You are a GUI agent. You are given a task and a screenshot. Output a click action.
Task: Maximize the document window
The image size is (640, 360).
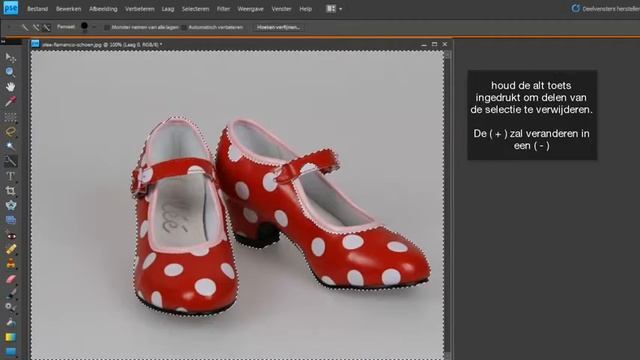pyautogui.click(x=434, y=44)
